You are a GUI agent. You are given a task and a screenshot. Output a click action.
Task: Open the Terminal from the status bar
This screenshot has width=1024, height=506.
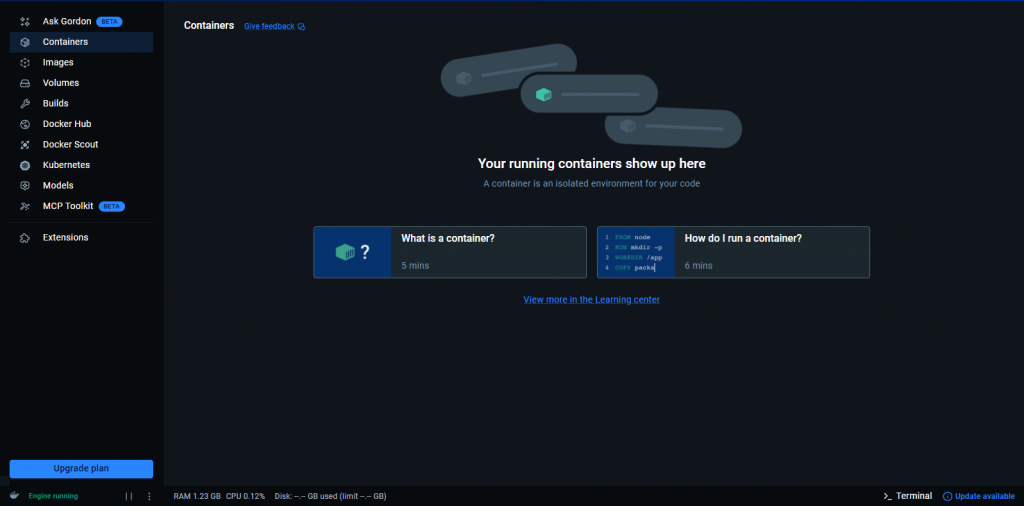pos(908,496)
